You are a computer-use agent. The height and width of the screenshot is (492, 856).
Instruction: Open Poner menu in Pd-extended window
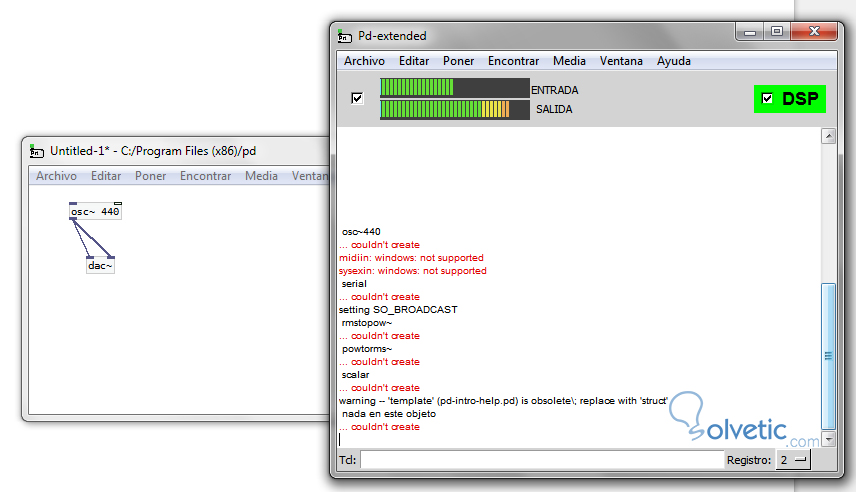[459, 61]
